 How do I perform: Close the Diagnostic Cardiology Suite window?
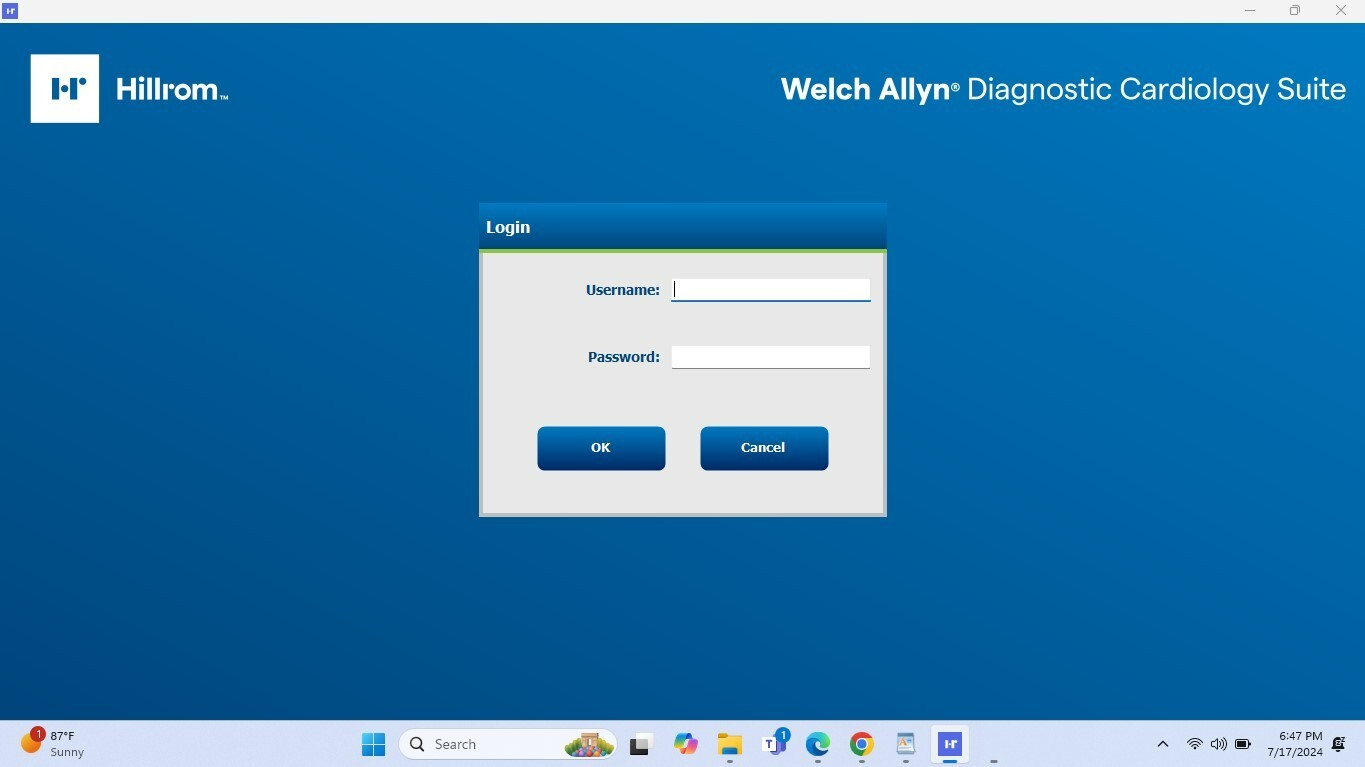[x=1341, y=11]
